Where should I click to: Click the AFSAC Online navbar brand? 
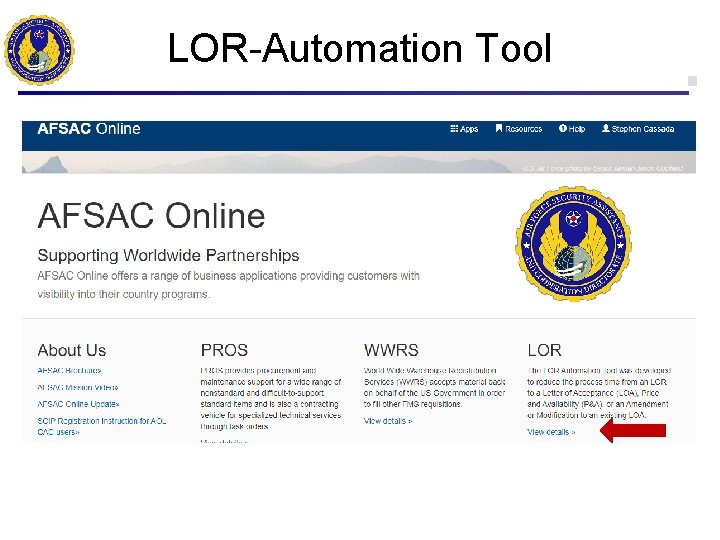[x=89, y=129]
